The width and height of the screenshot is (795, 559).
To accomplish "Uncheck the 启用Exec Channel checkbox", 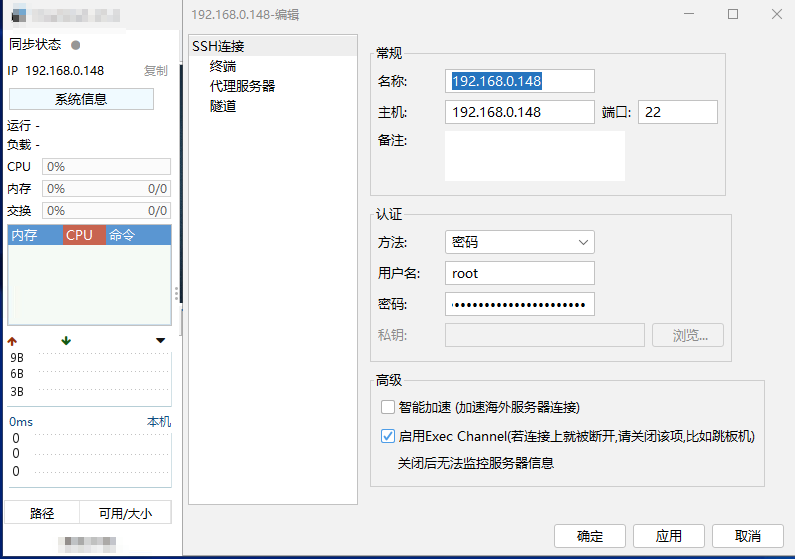I will (x=388, y=436).
